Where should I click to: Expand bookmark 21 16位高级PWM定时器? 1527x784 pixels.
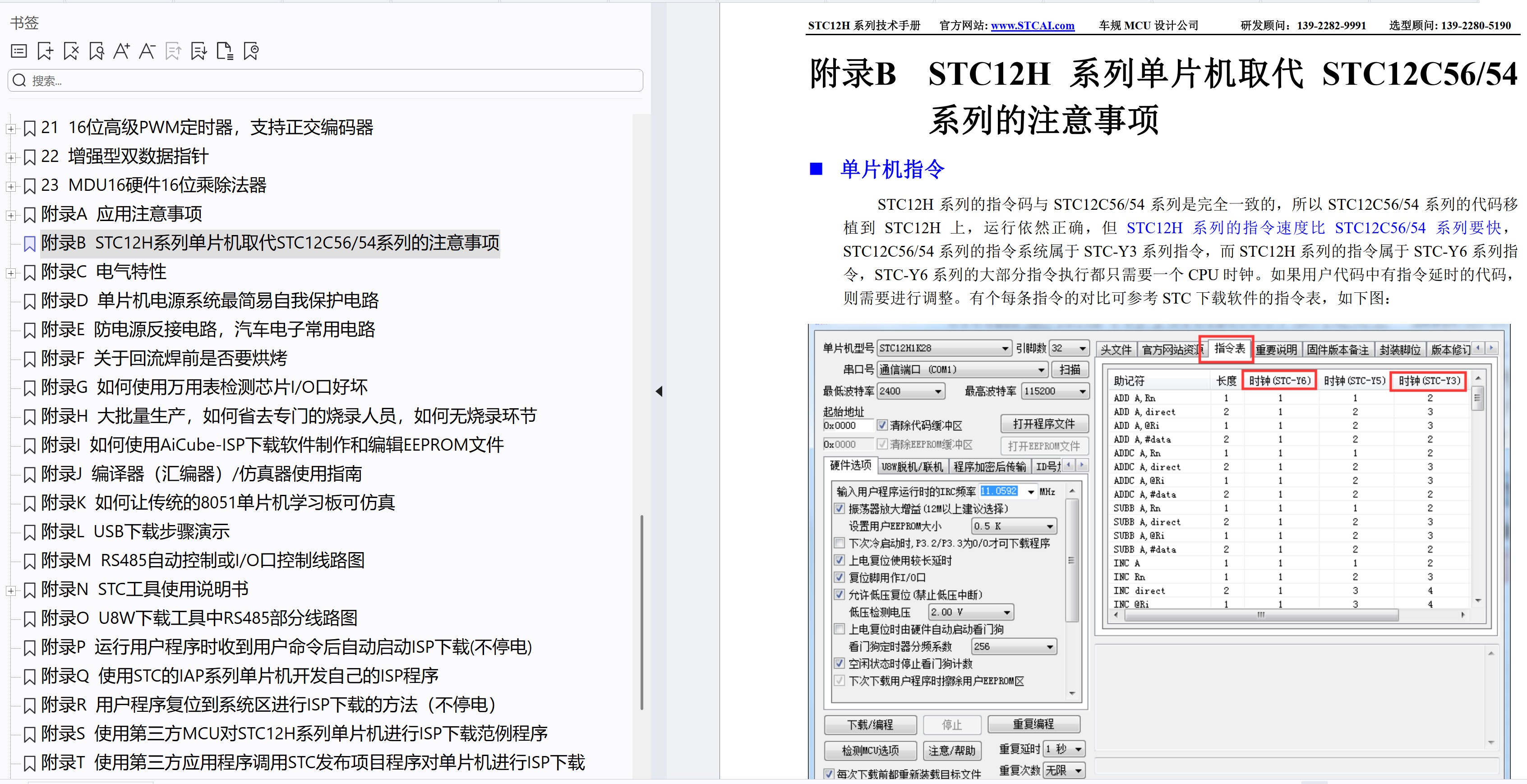[x=11, y=129]
